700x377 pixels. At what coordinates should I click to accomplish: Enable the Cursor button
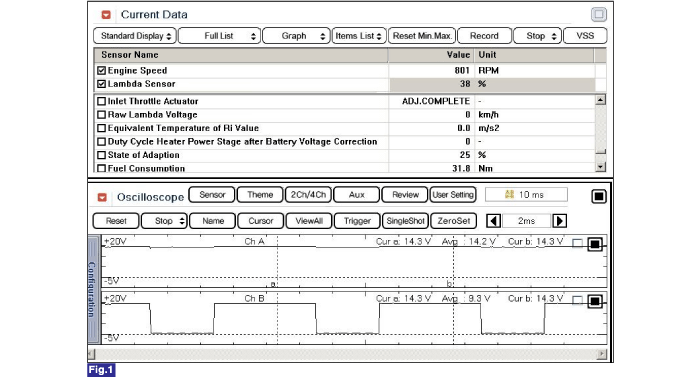pyautogui.click(x=261, y=221)
